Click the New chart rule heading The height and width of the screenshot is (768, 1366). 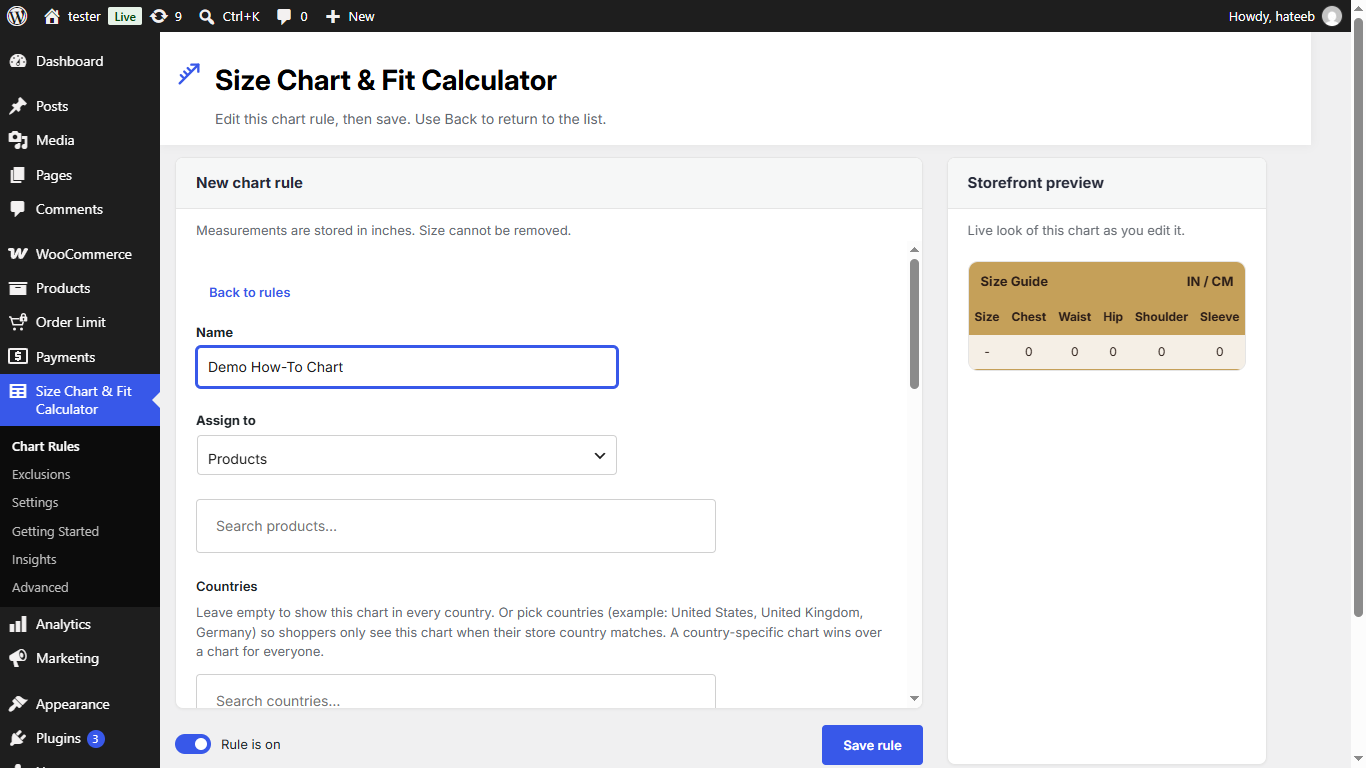tap(249, 183)
